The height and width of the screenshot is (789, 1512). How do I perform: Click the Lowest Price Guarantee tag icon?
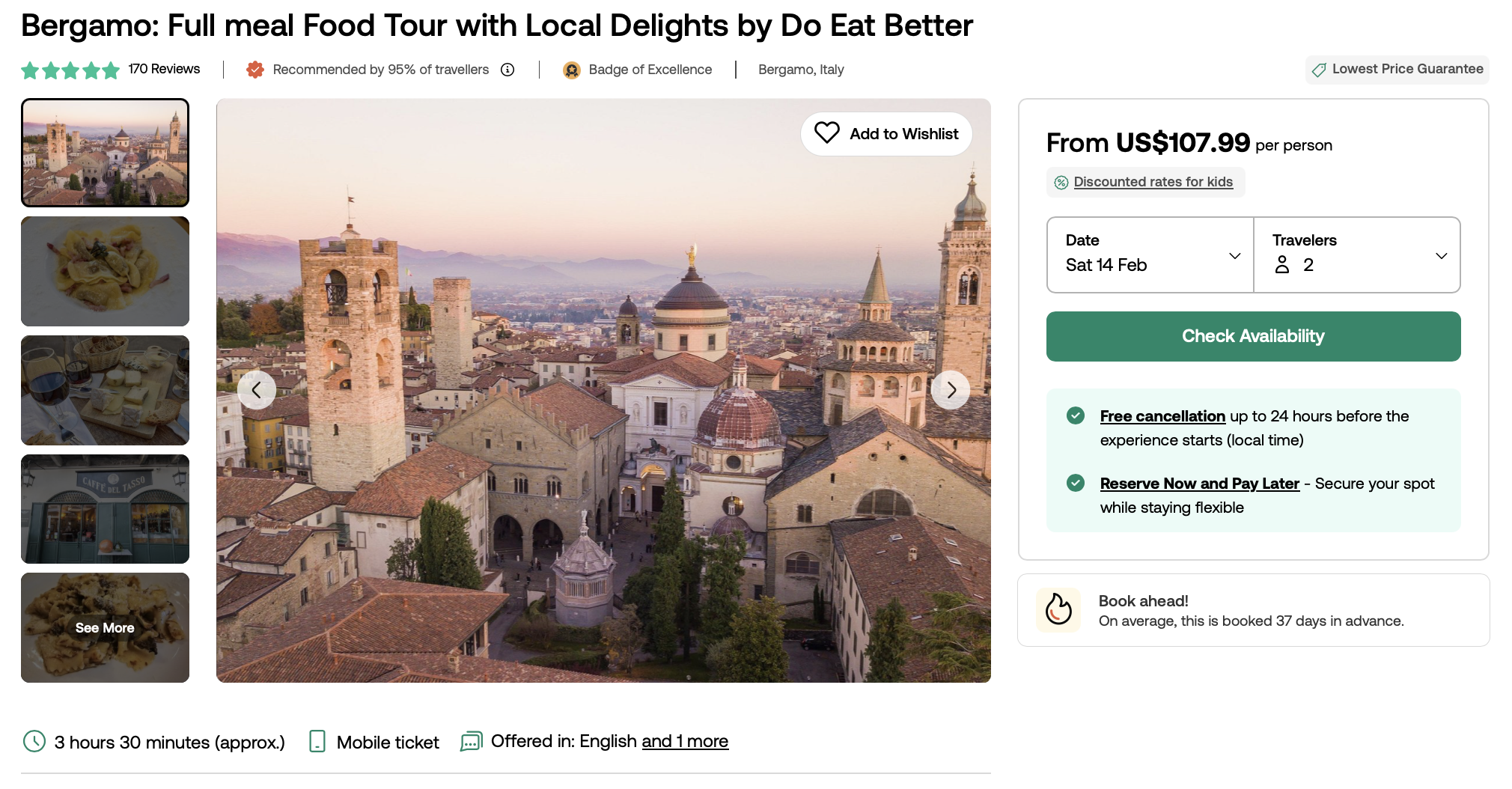click(1319, 70)
